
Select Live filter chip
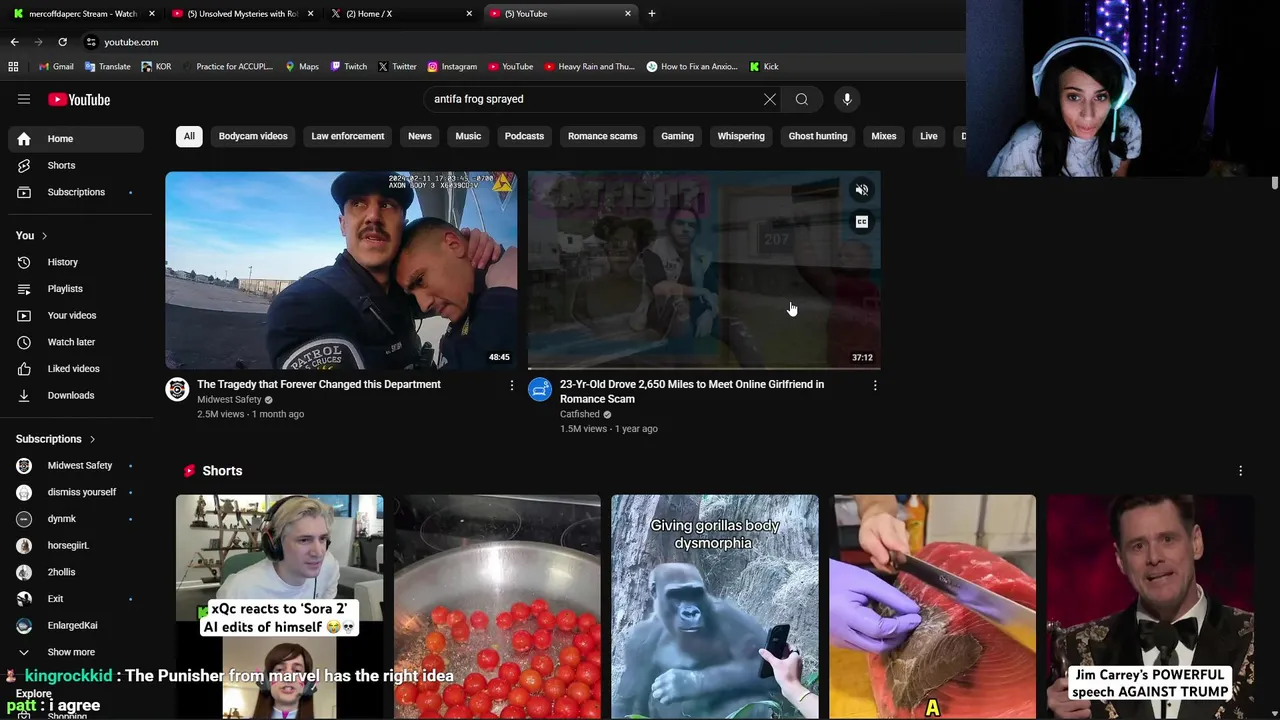click(929, 136)
